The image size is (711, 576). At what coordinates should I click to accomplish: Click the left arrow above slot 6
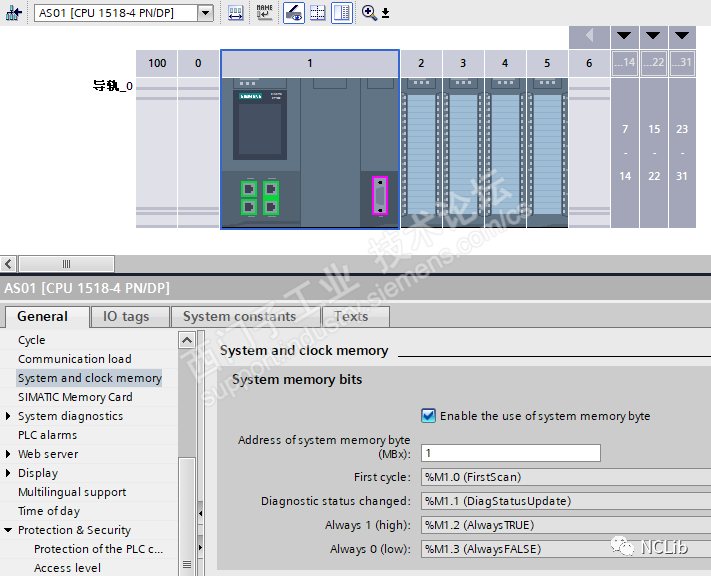pos(589,35)
